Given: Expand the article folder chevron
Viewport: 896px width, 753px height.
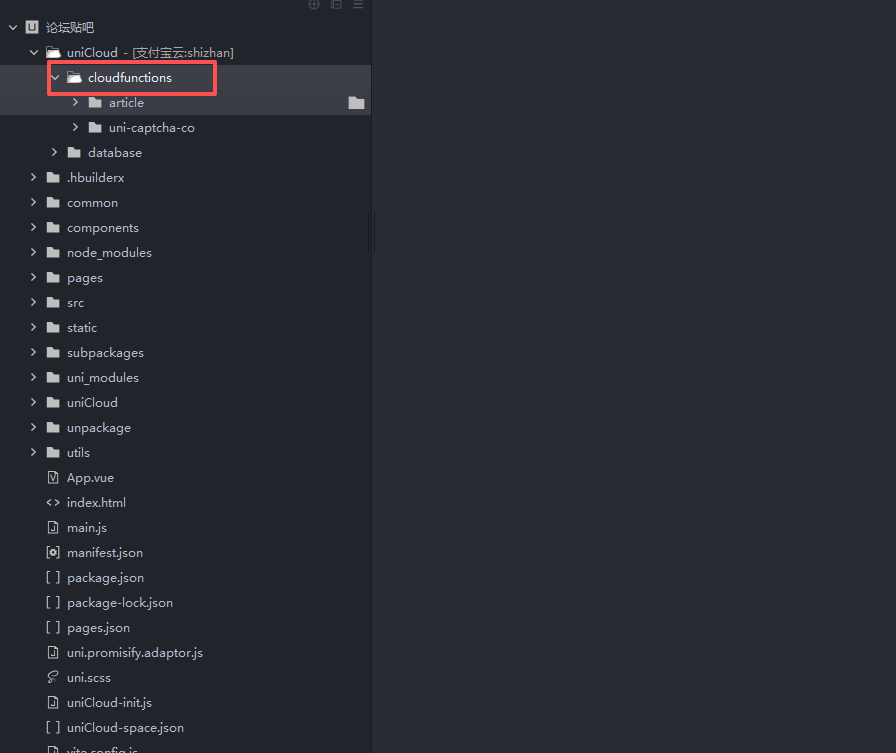Looking at the screenshot, I should pyautogui.click(x=75, y=102).
